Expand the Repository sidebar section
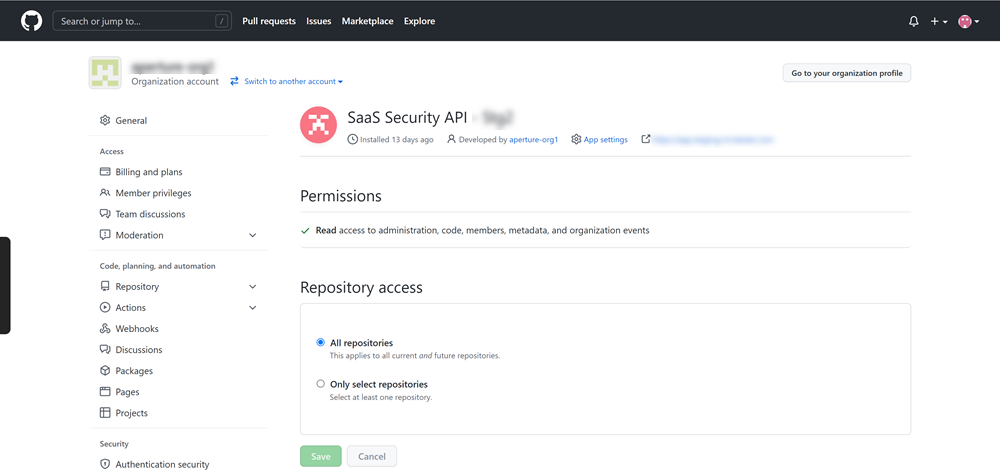 click(252, 287)
